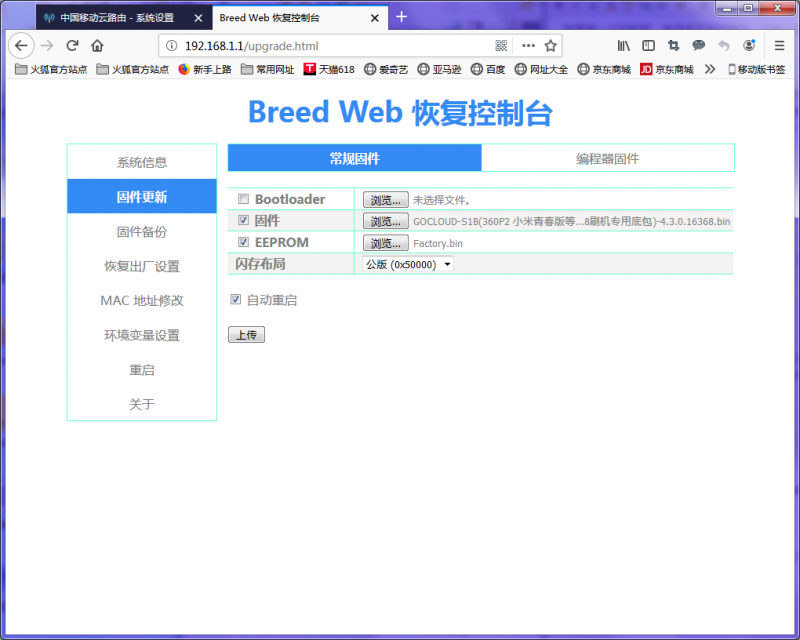
Task: Open the 亚马逊 bookmark
Action: tap(439, 69)
